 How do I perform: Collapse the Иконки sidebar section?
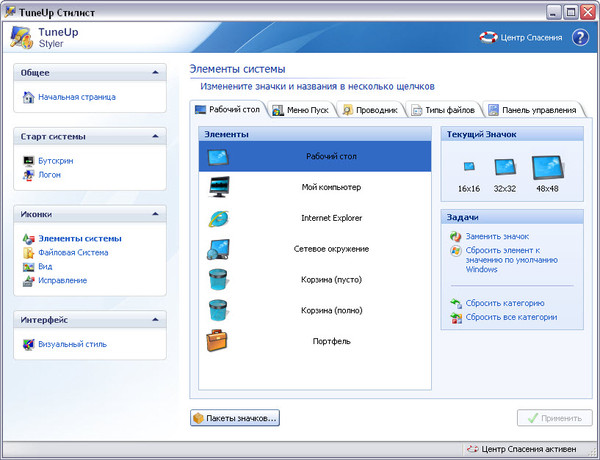(x=155, y=214)
